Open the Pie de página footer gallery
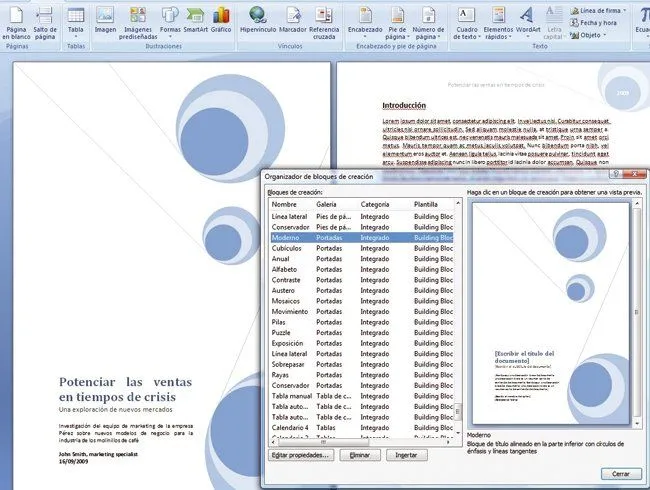The height and width of the screenshot is (490, 650). [x=397, y=23]
